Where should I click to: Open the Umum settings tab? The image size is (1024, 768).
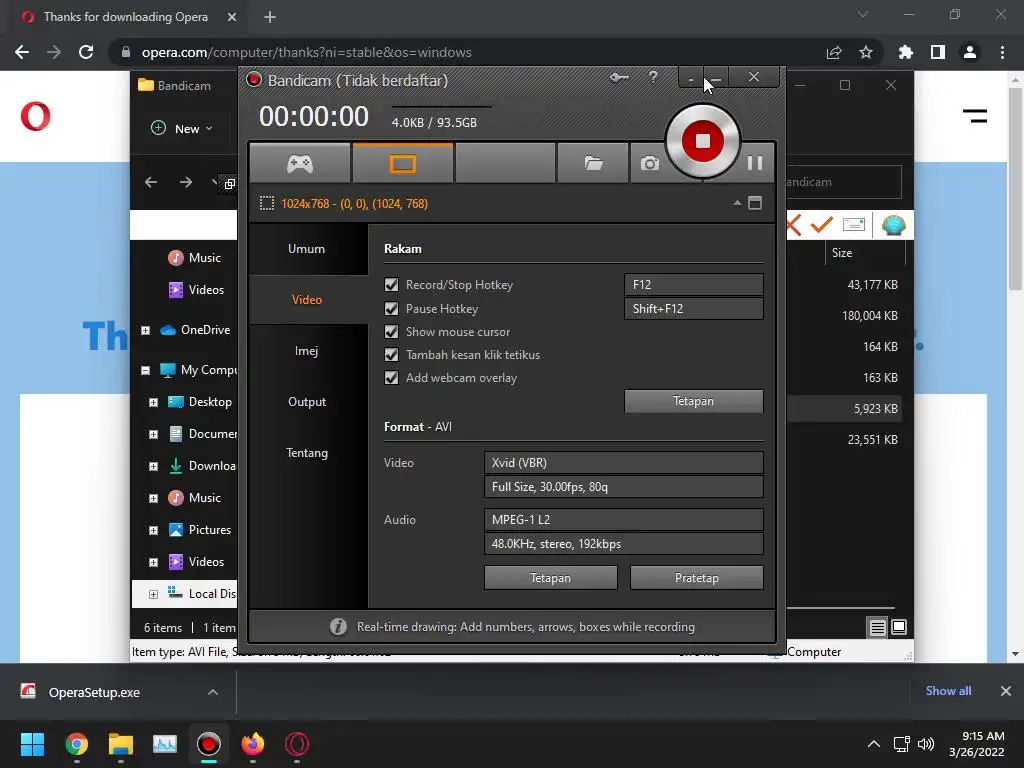coord(307,249)
